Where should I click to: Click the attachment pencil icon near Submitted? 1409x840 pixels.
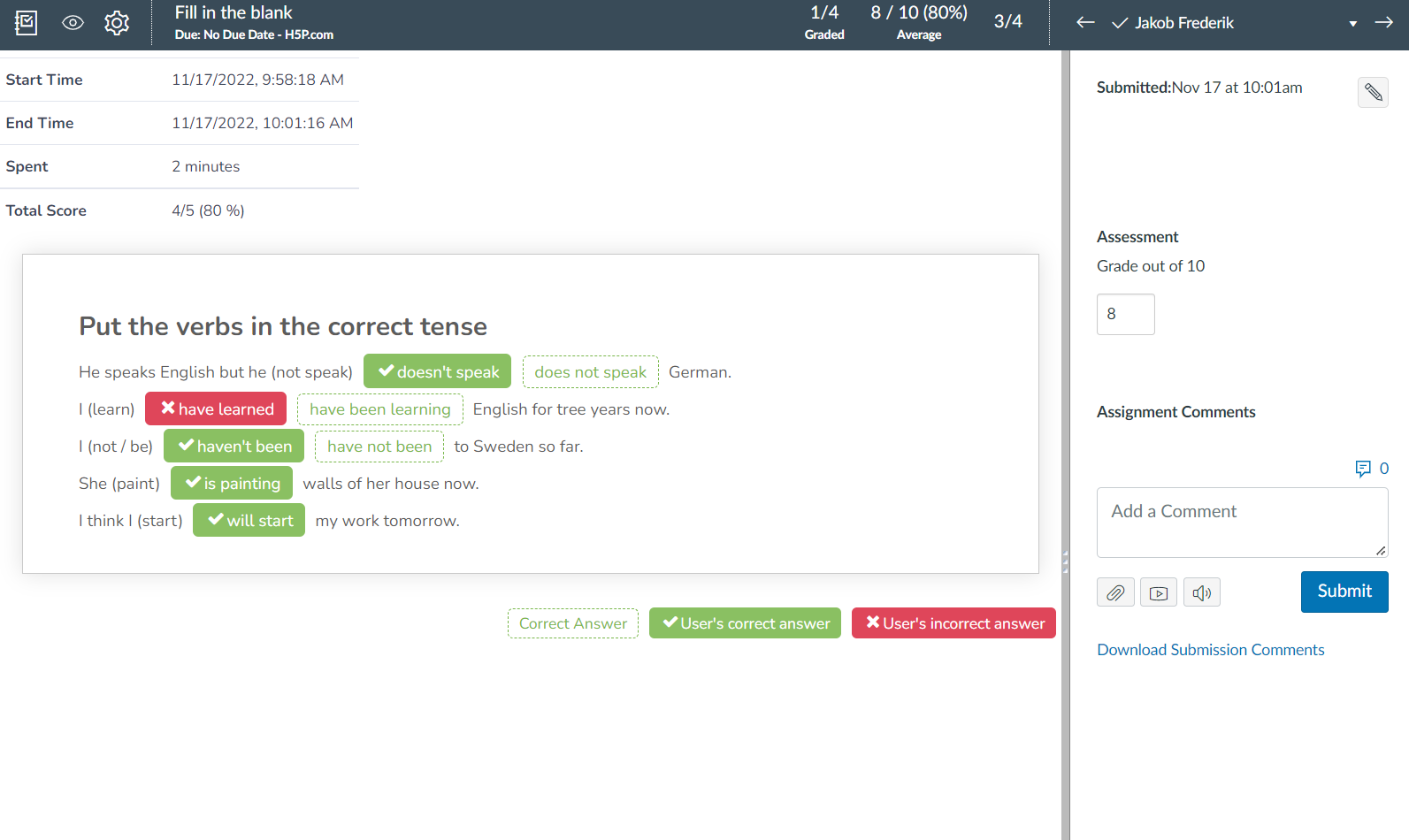pyautogui.click(x=1373, y=92)
